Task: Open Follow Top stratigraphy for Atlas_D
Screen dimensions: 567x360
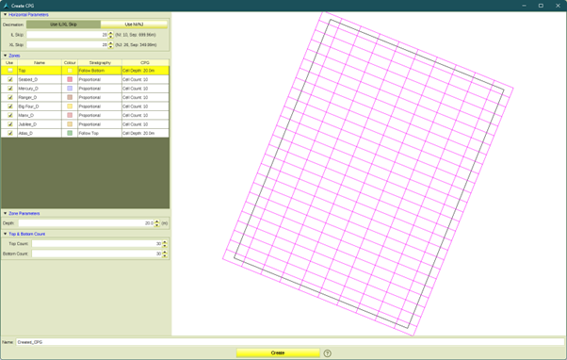Action: pyautogui.click(x=99, y=133)
